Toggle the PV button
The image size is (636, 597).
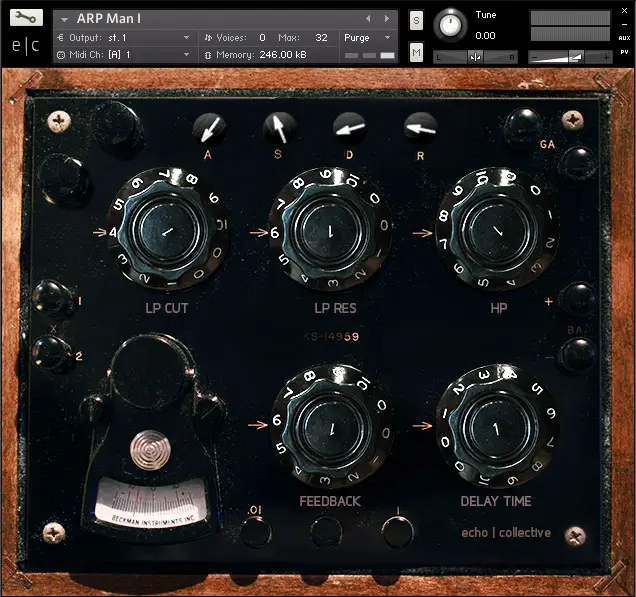click(x=624, y=52)
